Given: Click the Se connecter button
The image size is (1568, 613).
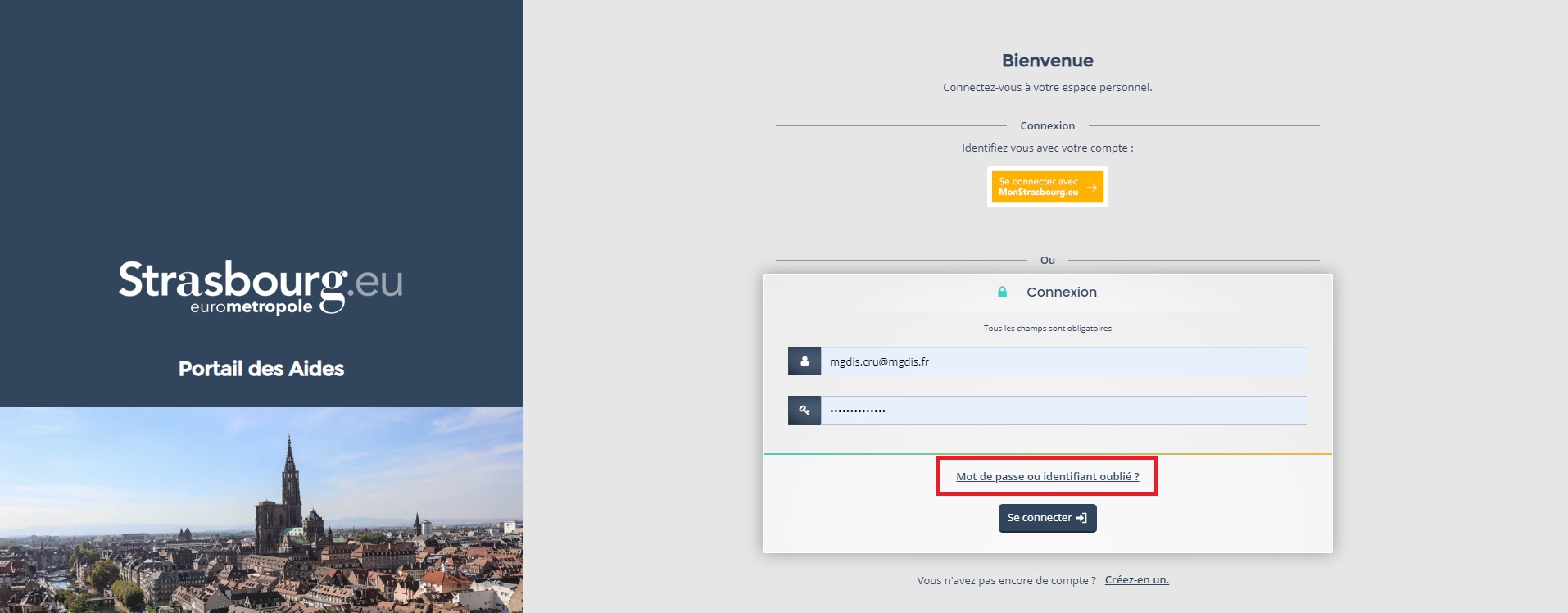Looking at the screenshot, I should [x=1047, y=518].
